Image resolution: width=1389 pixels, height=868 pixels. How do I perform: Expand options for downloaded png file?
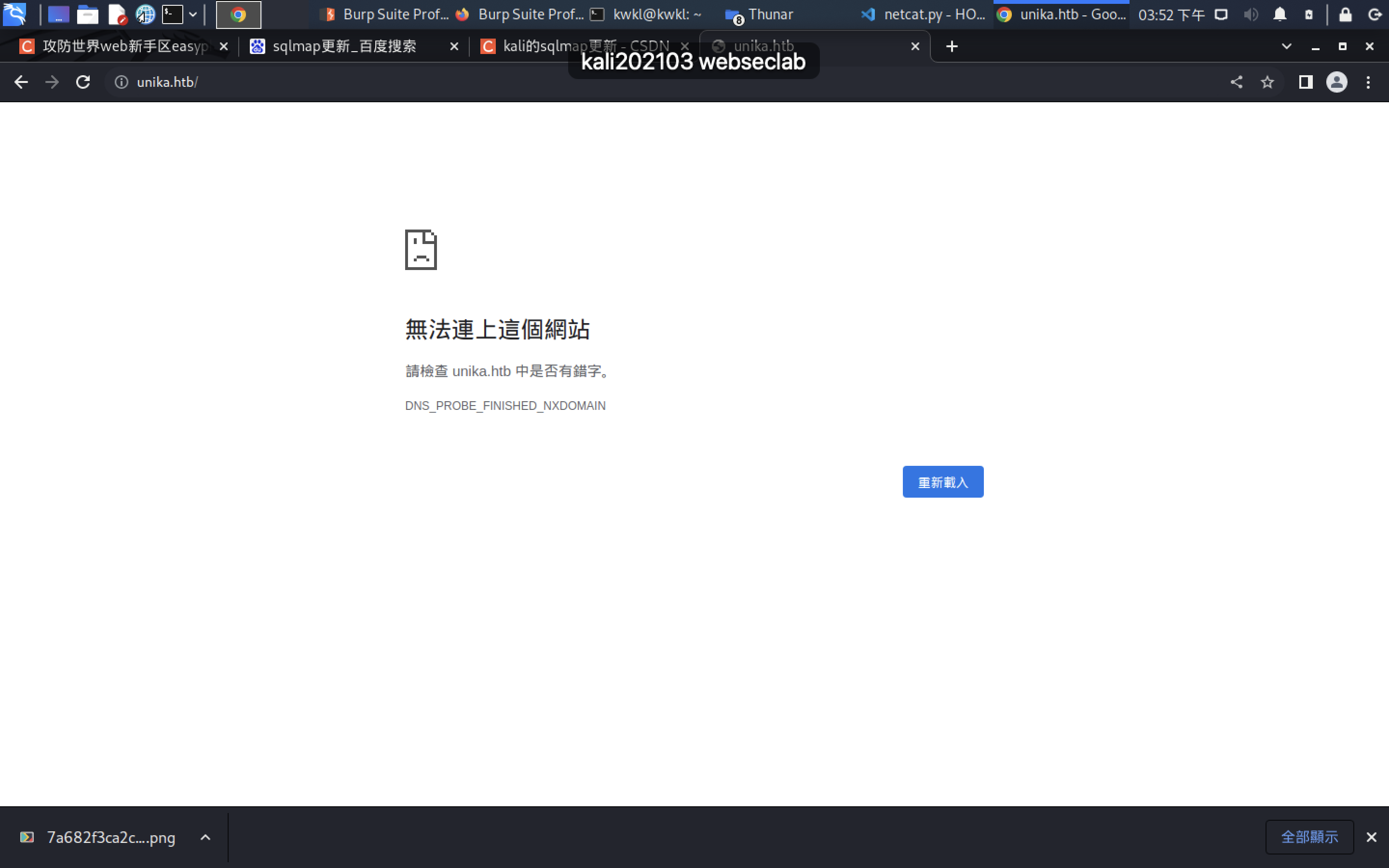[x=205, y=837]
